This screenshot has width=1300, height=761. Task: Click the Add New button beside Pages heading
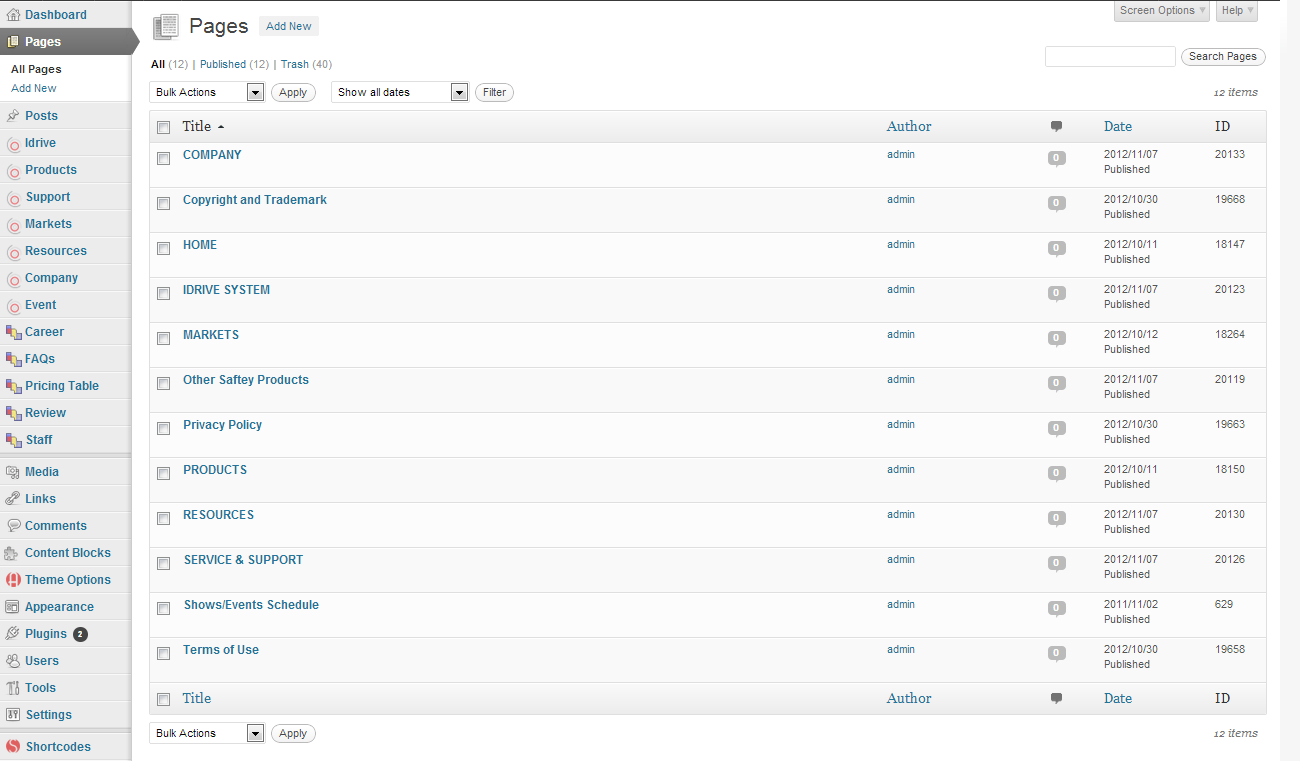point(289,26)
